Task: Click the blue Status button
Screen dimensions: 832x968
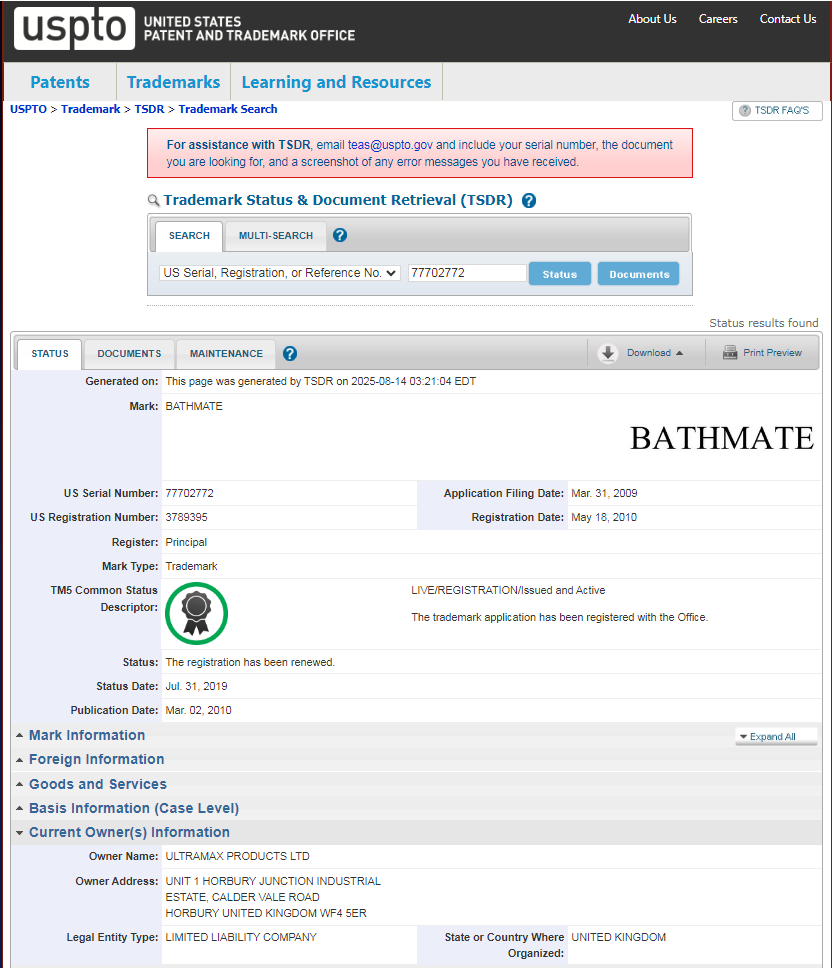Action: (x=559, y=274)
